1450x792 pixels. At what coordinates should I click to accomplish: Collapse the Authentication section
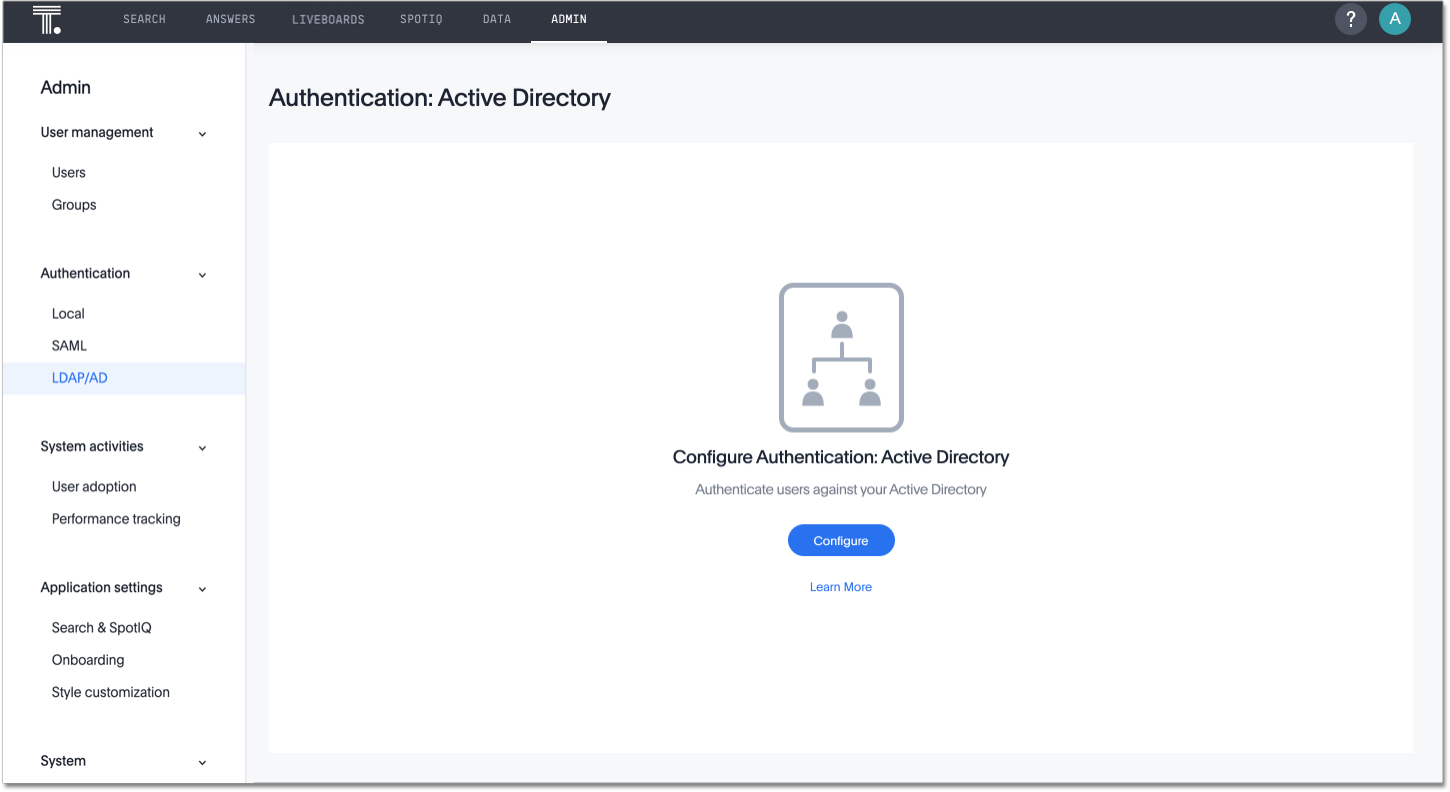click(203, 274)
